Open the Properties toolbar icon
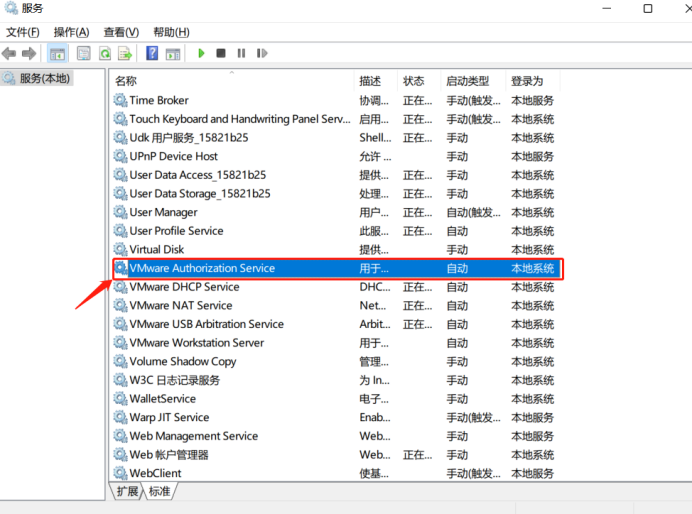The height and width of the screenshot is (514, 692). [x=83, y=54]
